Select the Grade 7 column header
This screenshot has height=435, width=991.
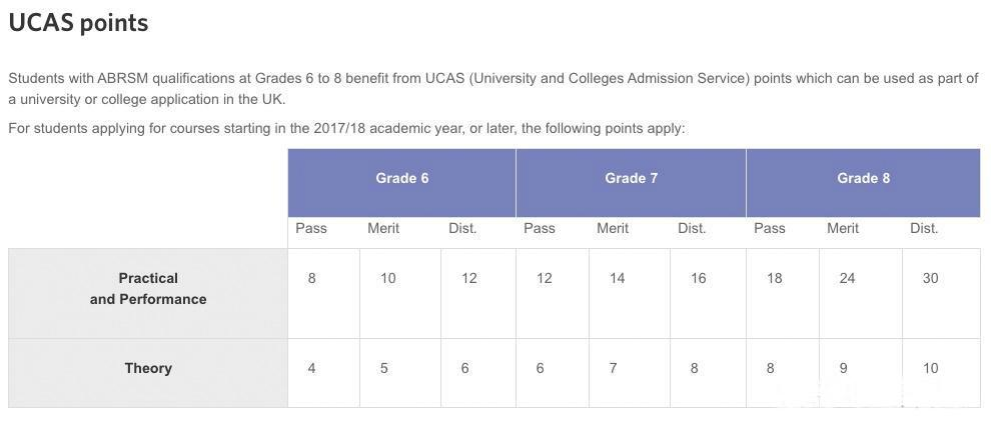pos(631,178)
